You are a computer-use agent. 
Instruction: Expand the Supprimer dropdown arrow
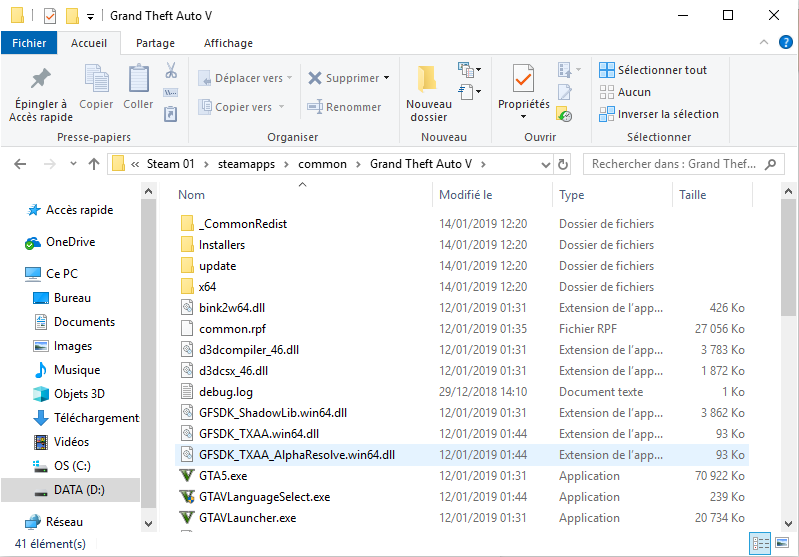(x=387, y=78)
